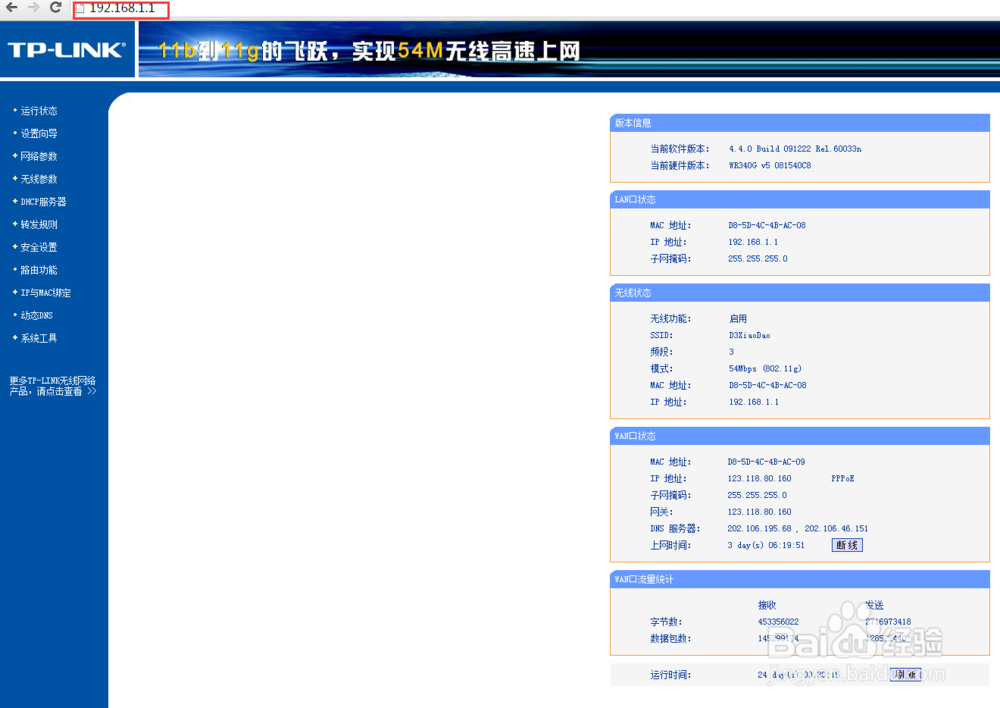Open 设置向导 menu item

coord(39,133)
